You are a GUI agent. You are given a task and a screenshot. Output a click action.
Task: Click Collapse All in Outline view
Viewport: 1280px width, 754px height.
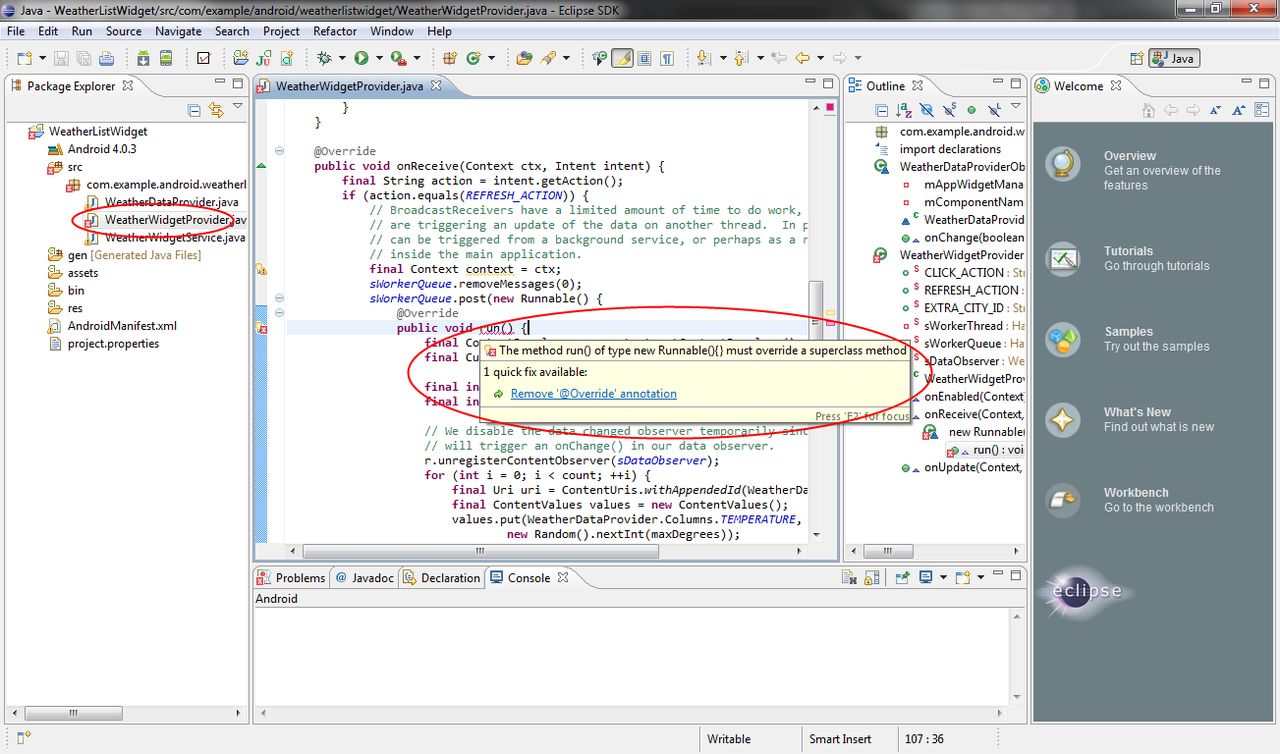(881, 110)
